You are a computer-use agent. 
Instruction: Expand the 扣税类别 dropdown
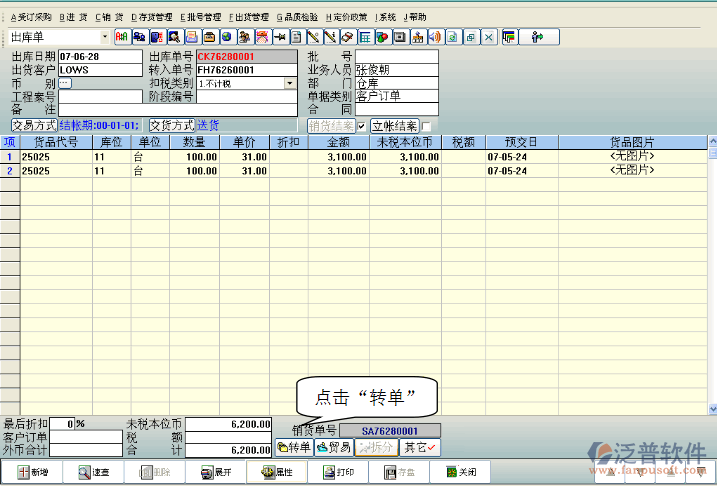290,84
